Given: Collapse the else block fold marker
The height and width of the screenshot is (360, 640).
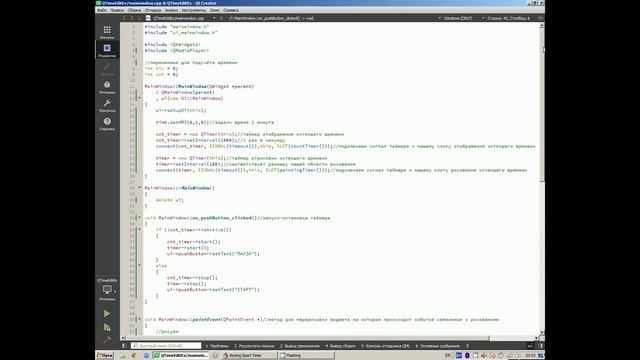Looking at the screenshot, I should (x=139, y=265).
